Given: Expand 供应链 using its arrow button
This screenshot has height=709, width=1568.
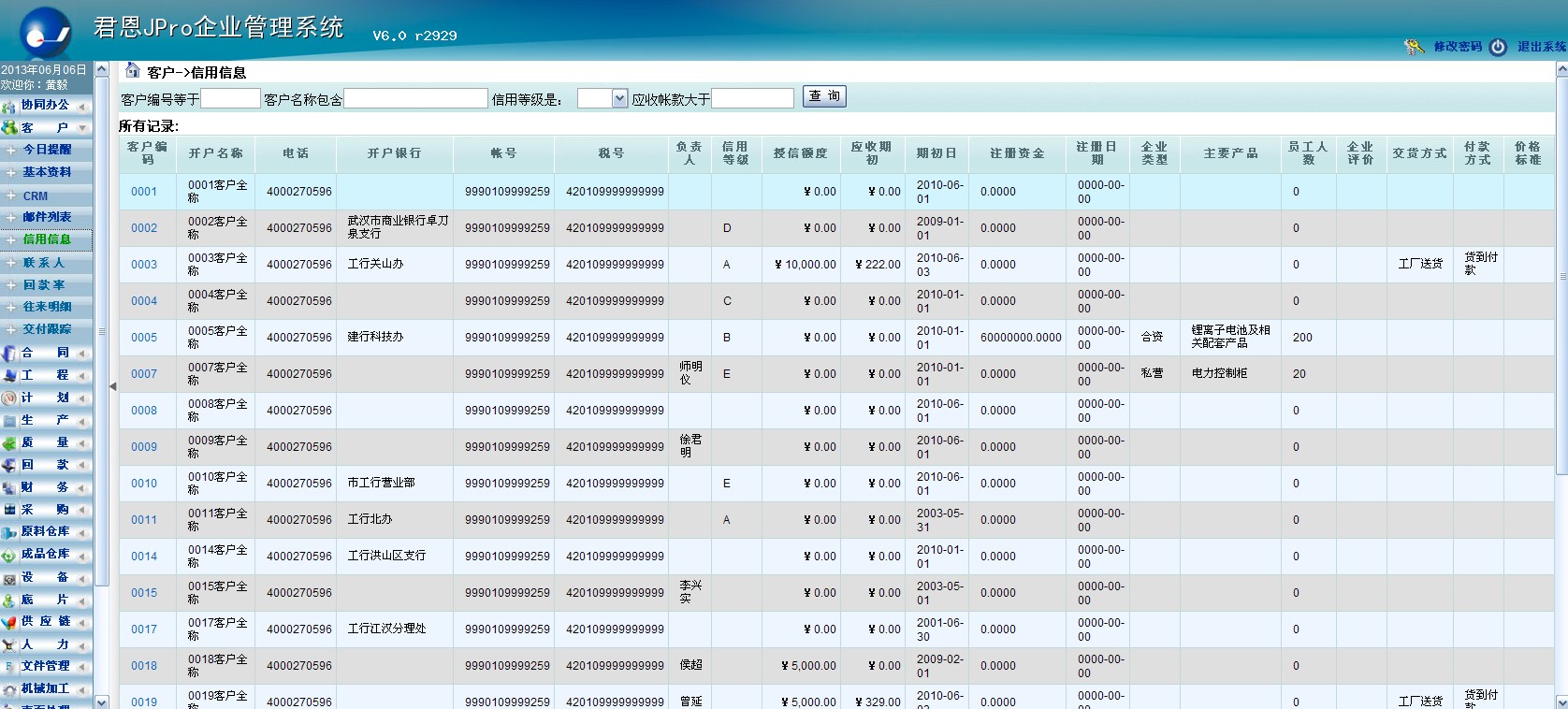Looking at the screenshot, I should pyautogui.click(x=82, y=622).
